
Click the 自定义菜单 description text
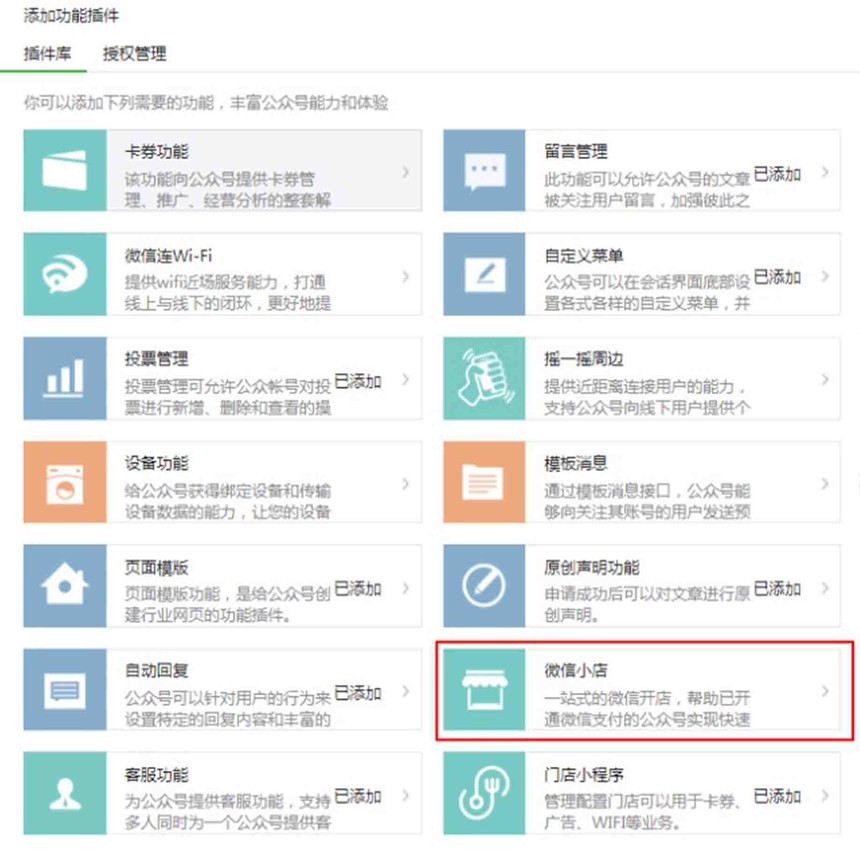coord(647,292)
